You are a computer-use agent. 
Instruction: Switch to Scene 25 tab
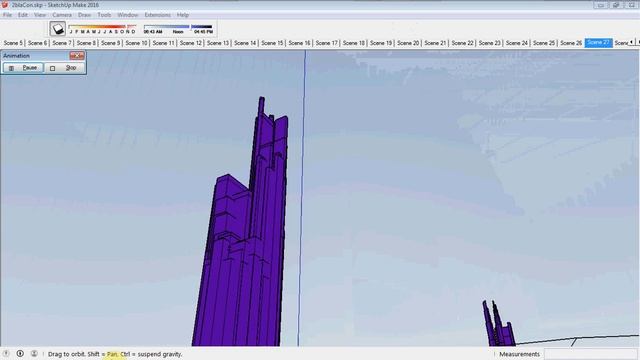tap(544, 43)
